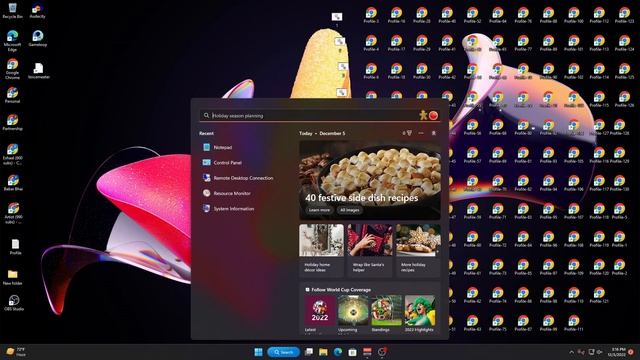Click the gingerbread man icon in search box
The height and width of the screenshot is (360, 640).
tap(423, 116)
